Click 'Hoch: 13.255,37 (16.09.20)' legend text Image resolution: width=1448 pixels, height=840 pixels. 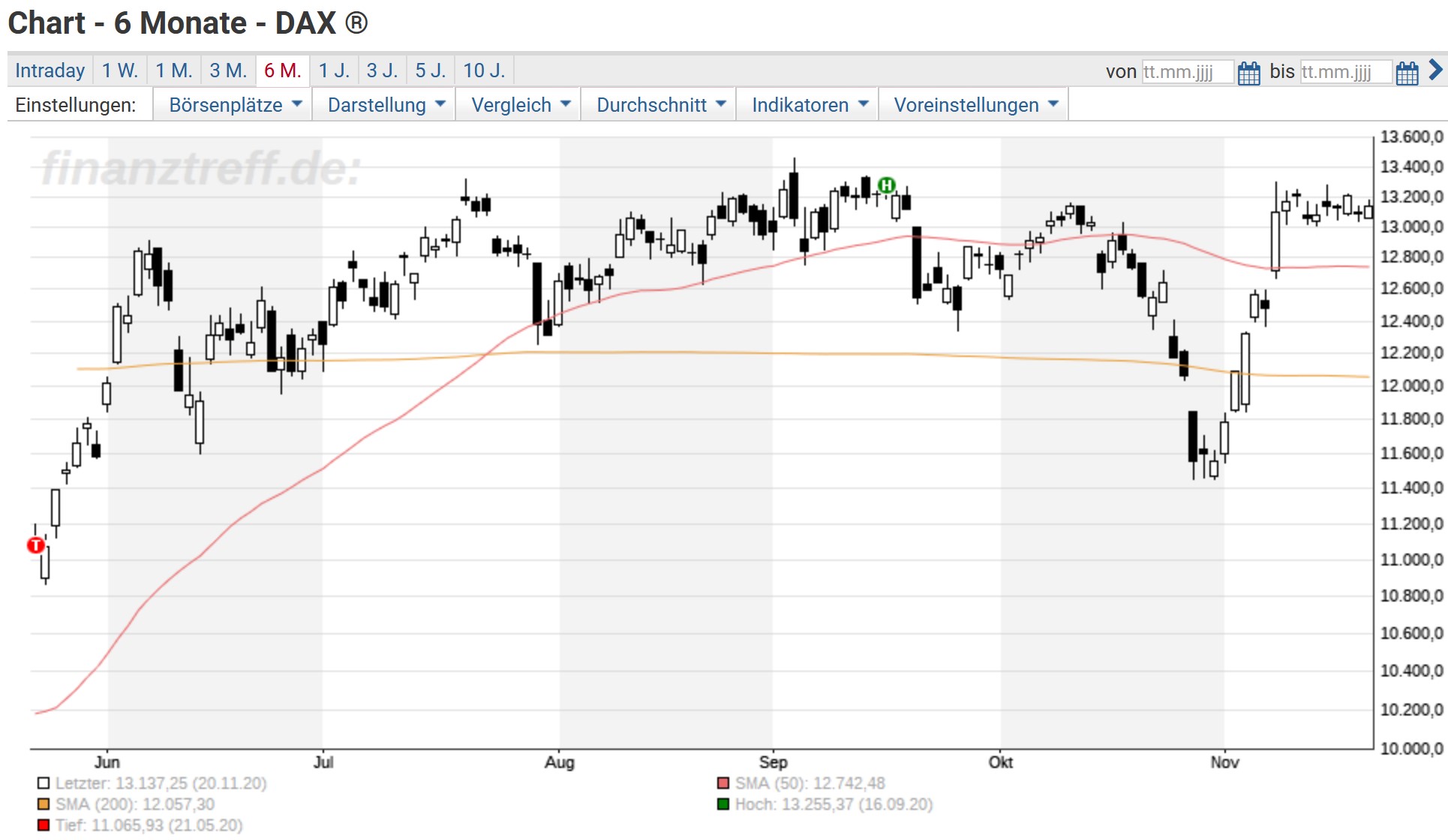pos(834,805)
